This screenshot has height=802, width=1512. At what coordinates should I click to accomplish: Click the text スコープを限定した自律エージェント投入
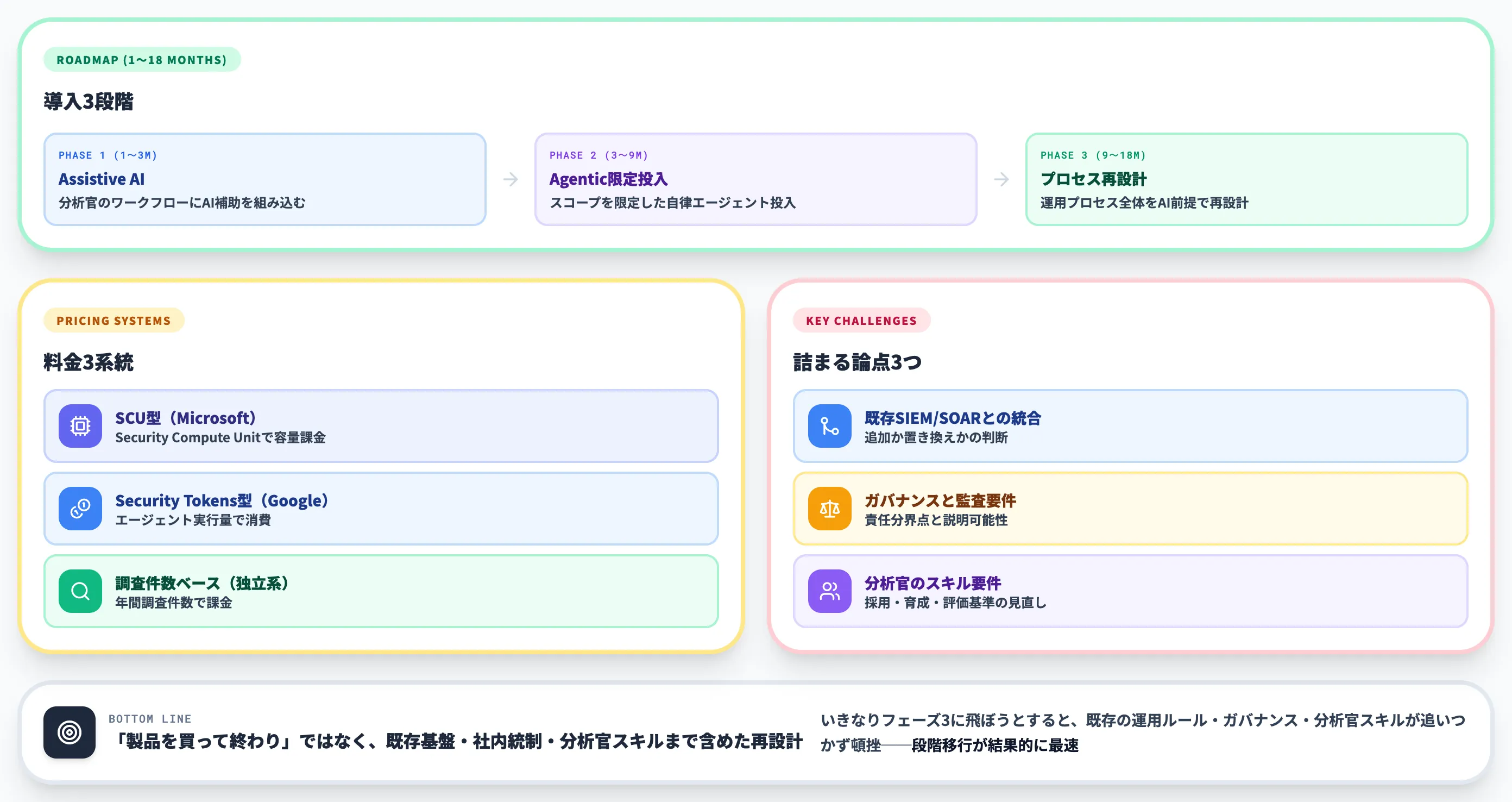673,203
